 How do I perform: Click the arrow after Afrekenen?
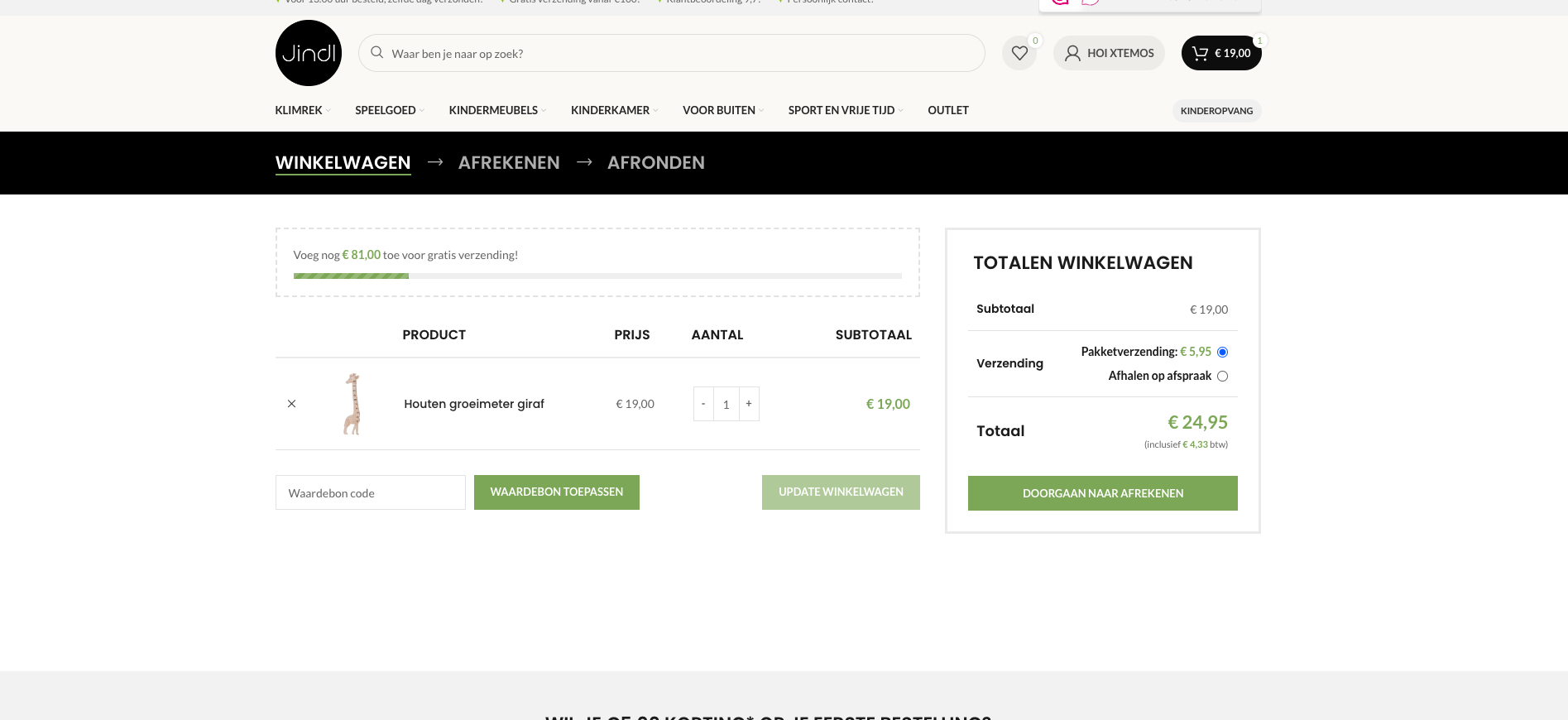584,162
